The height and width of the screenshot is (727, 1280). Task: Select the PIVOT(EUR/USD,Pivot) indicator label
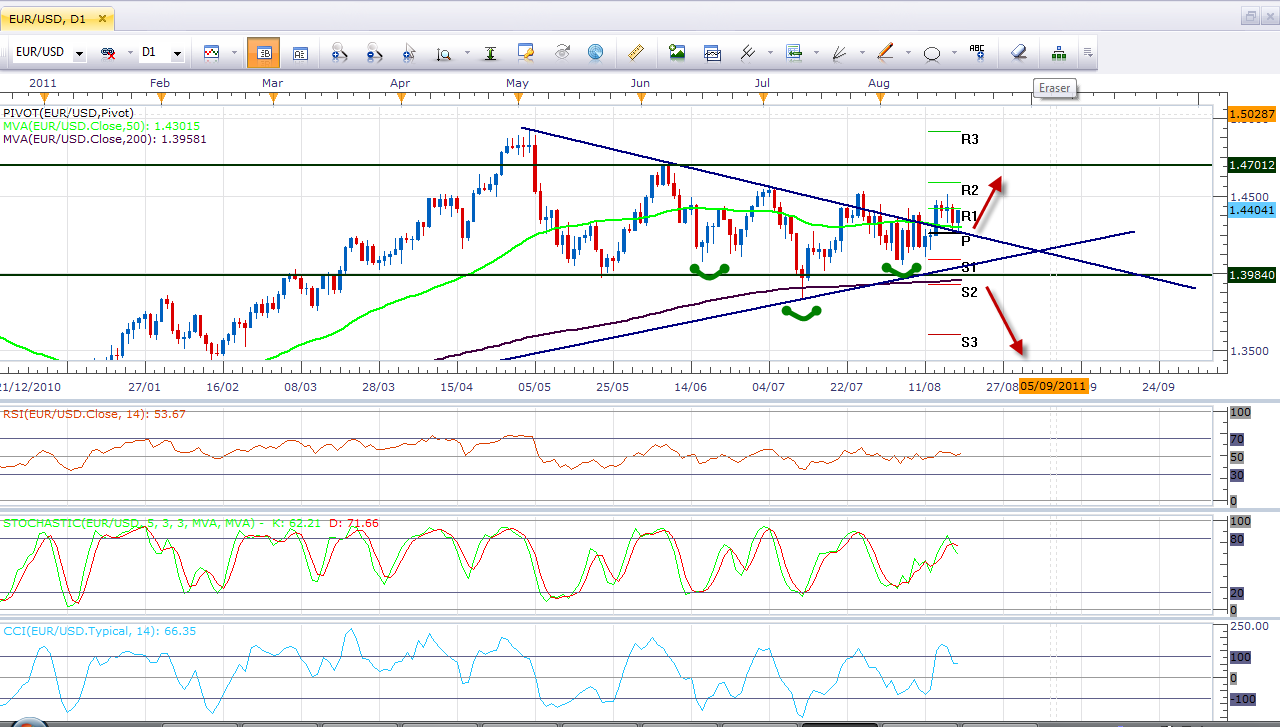point(68,113)
